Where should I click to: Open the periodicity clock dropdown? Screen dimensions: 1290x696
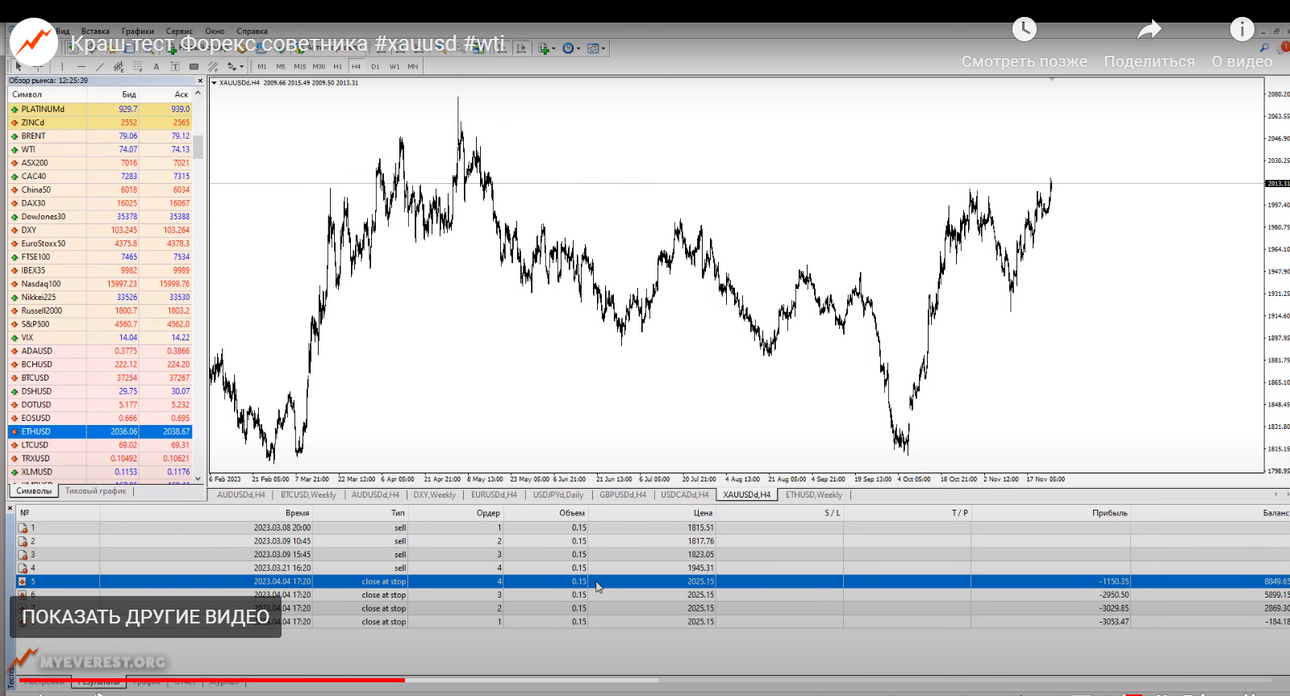pos(578,48)
